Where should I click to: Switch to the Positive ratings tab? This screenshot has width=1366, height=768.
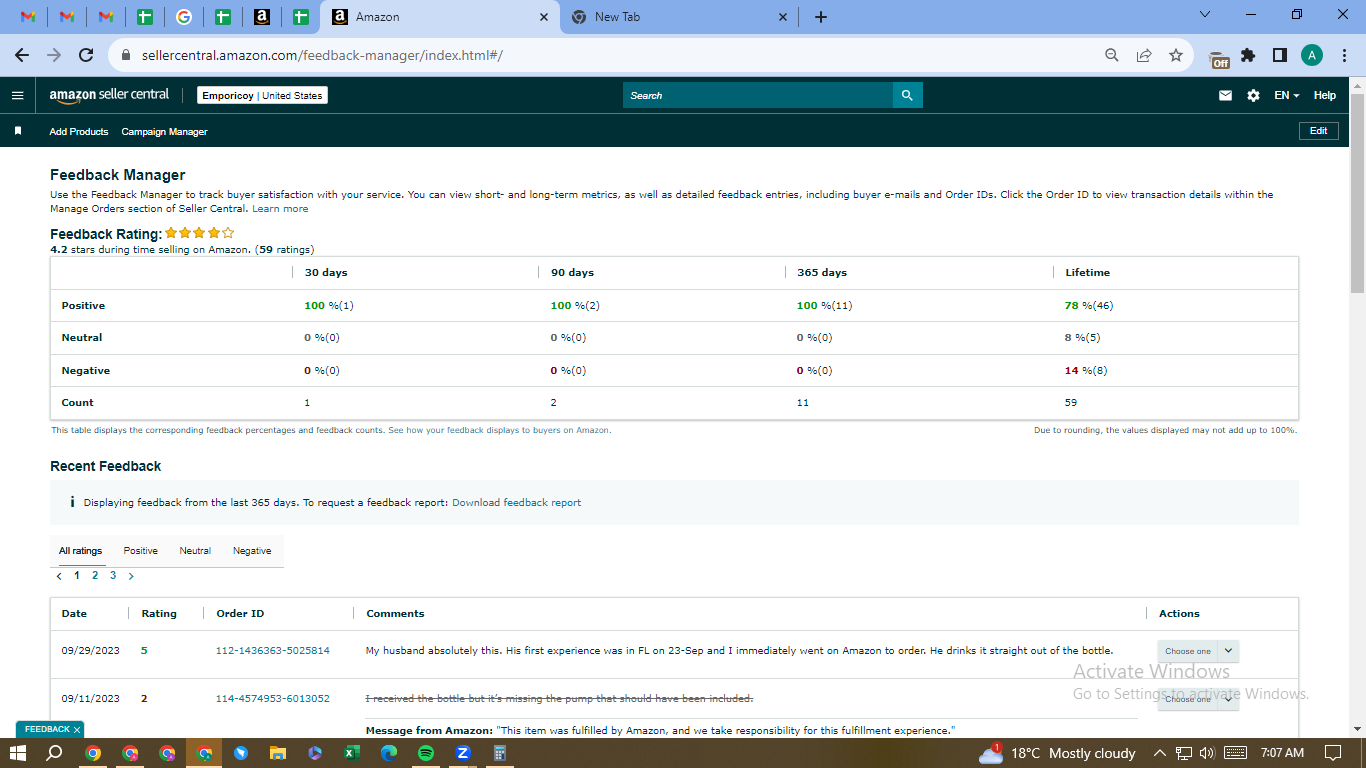tap(141, 551)
